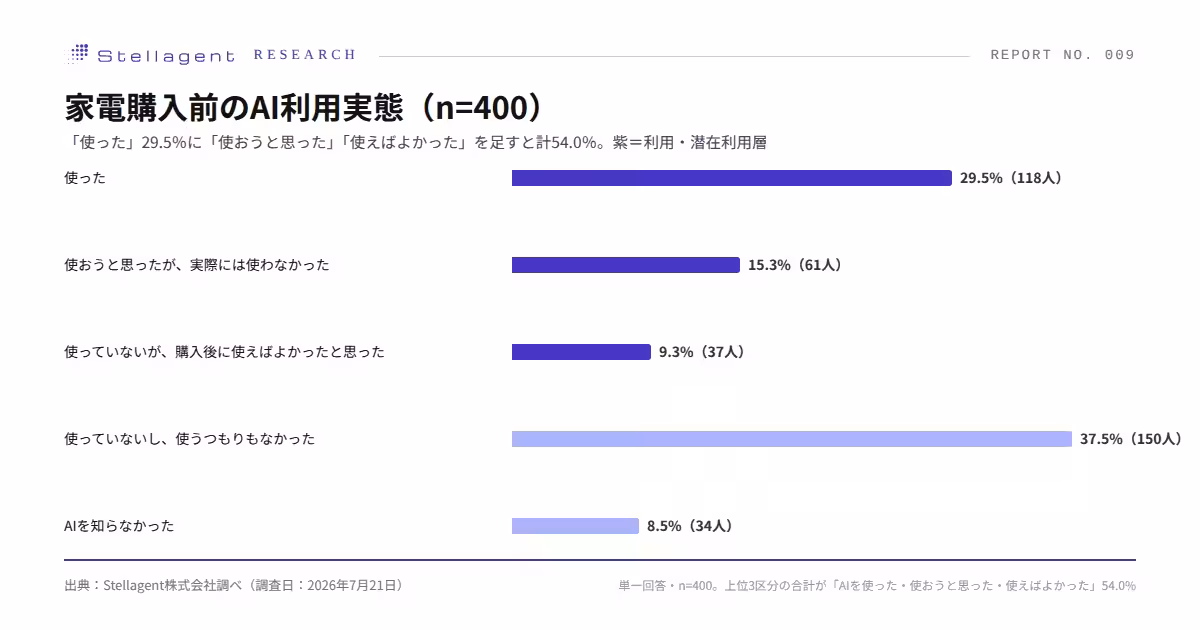Select the 使った category label

pos(85,178)
